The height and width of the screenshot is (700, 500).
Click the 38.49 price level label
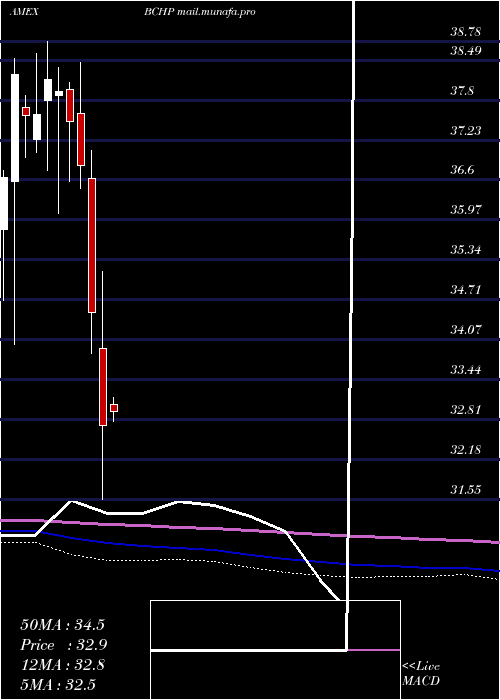click(465, 51)
